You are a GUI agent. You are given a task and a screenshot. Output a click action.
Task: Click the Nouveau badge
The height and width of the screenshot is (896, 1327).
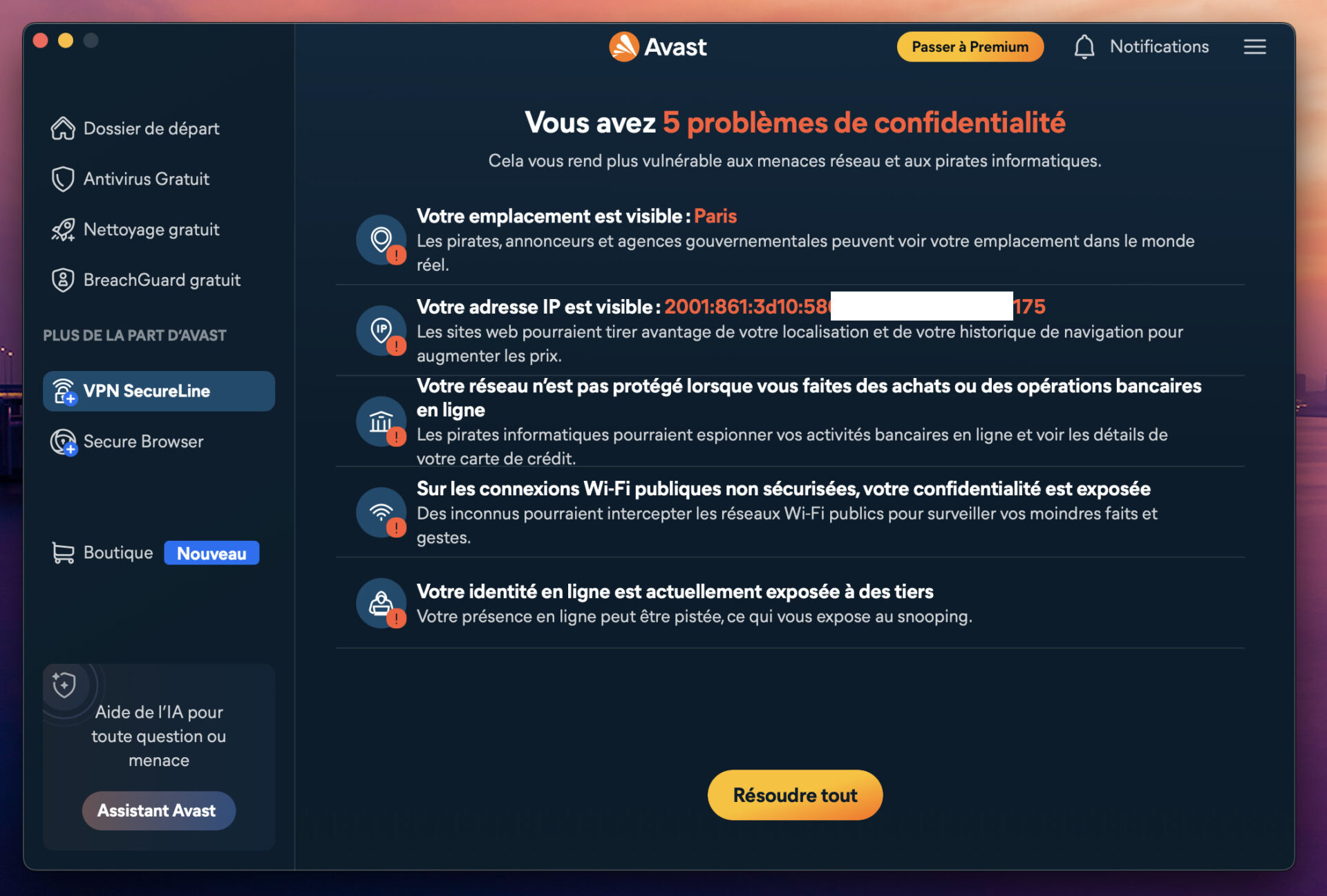click(211, 553)
